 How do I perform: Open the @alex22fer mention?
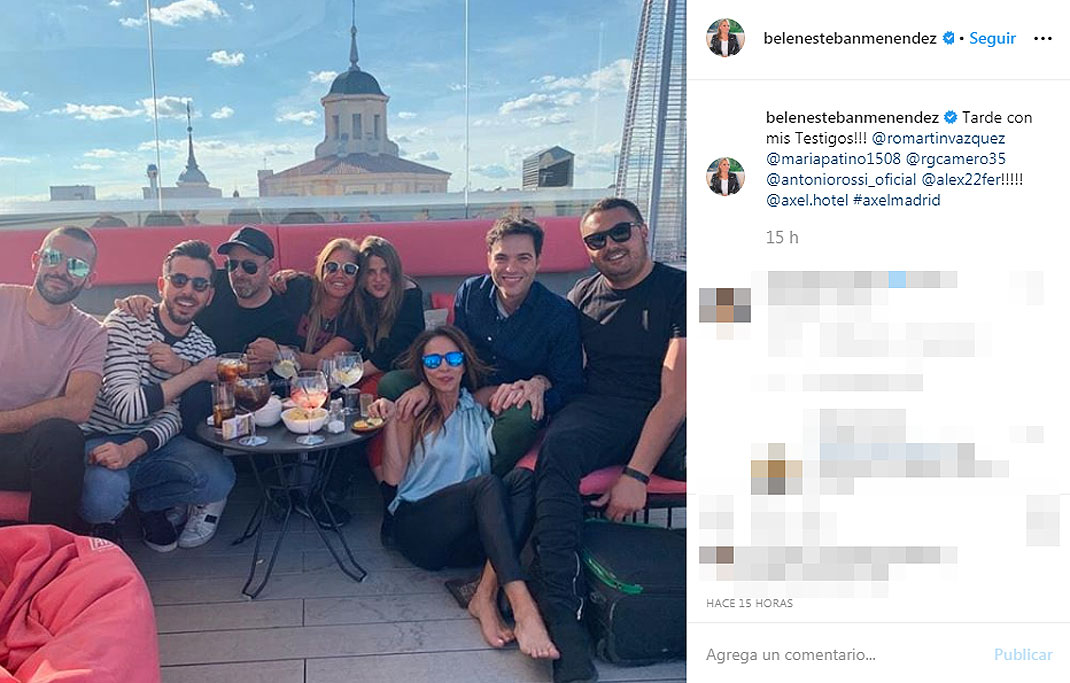point(961,179)
